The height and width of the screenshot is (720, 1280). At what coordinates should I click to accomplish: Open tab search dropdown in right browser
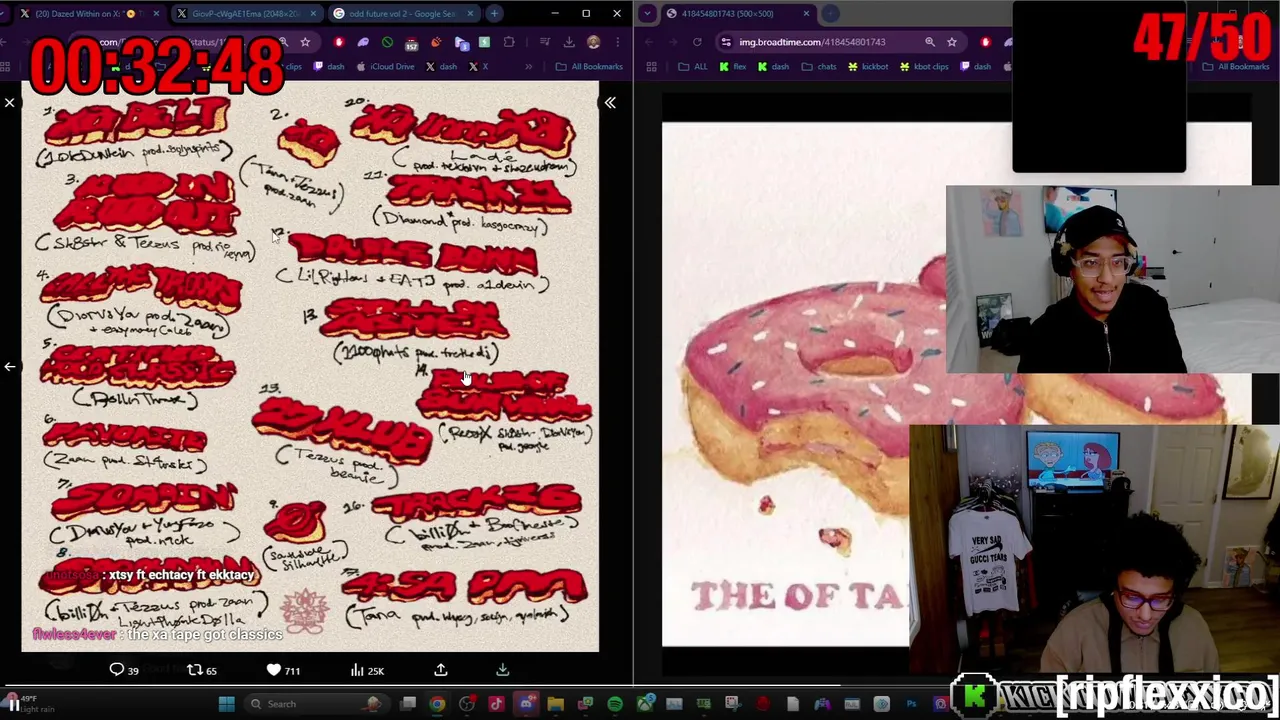[x=647, y=14]
